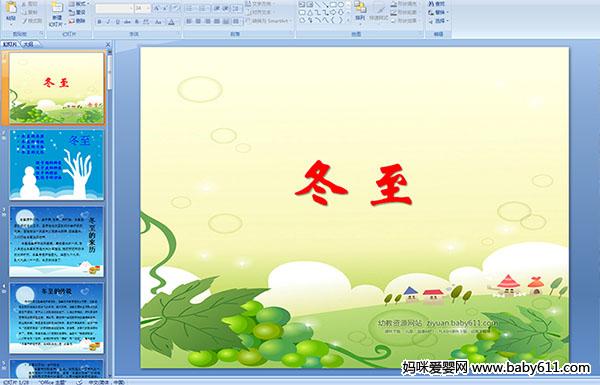Open the font name combo box
Viewport: 600px width, 385px height.
pyautogui.click(x=114, y=8)
